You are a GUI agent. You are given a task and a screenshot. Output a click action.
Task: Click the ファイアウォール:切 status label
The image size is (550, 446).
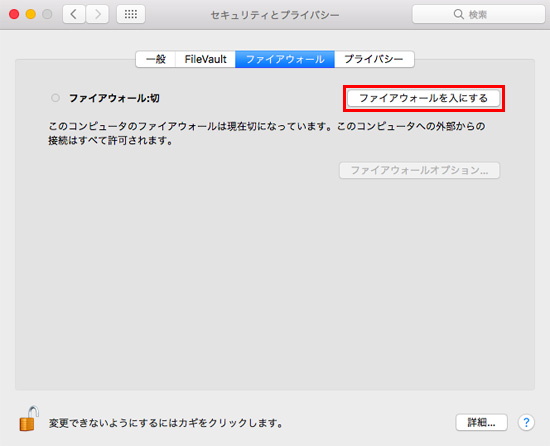[114, 98]
